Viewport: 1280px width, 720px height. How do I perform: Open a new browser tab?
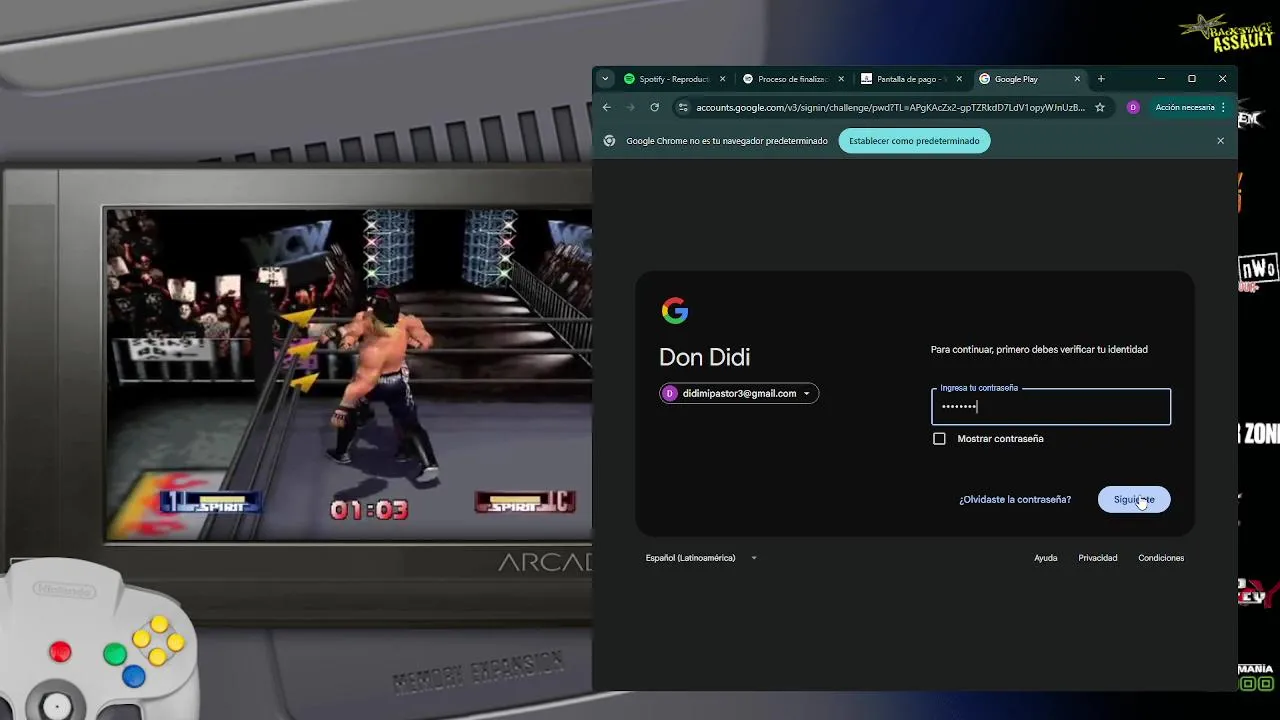(1101, 79)
